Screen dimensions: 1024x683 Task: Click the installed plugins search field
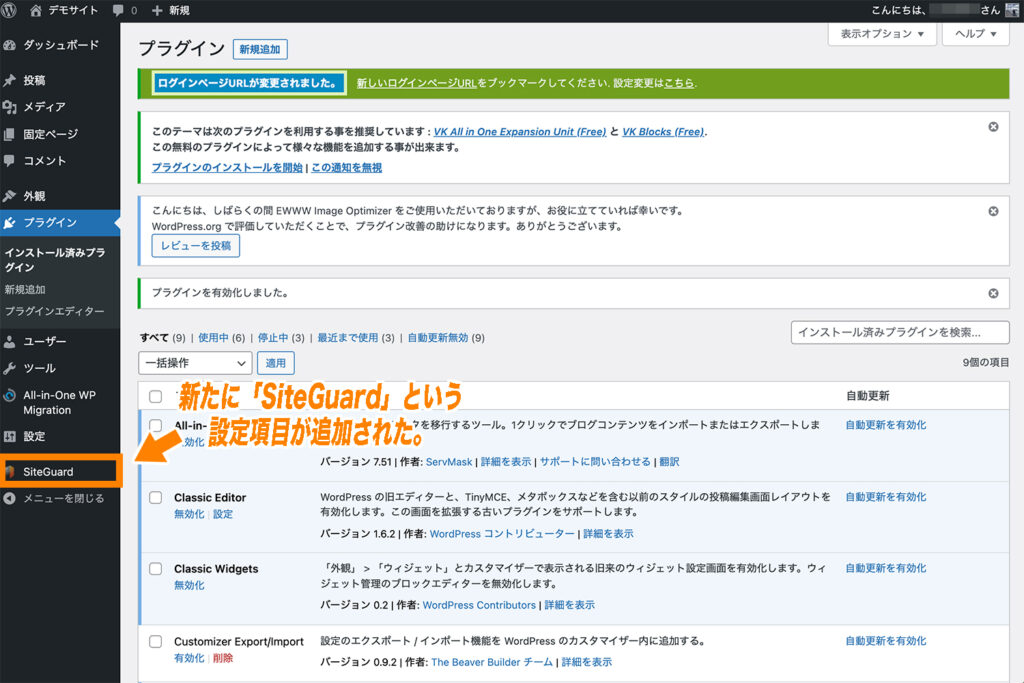click(899, 331)
